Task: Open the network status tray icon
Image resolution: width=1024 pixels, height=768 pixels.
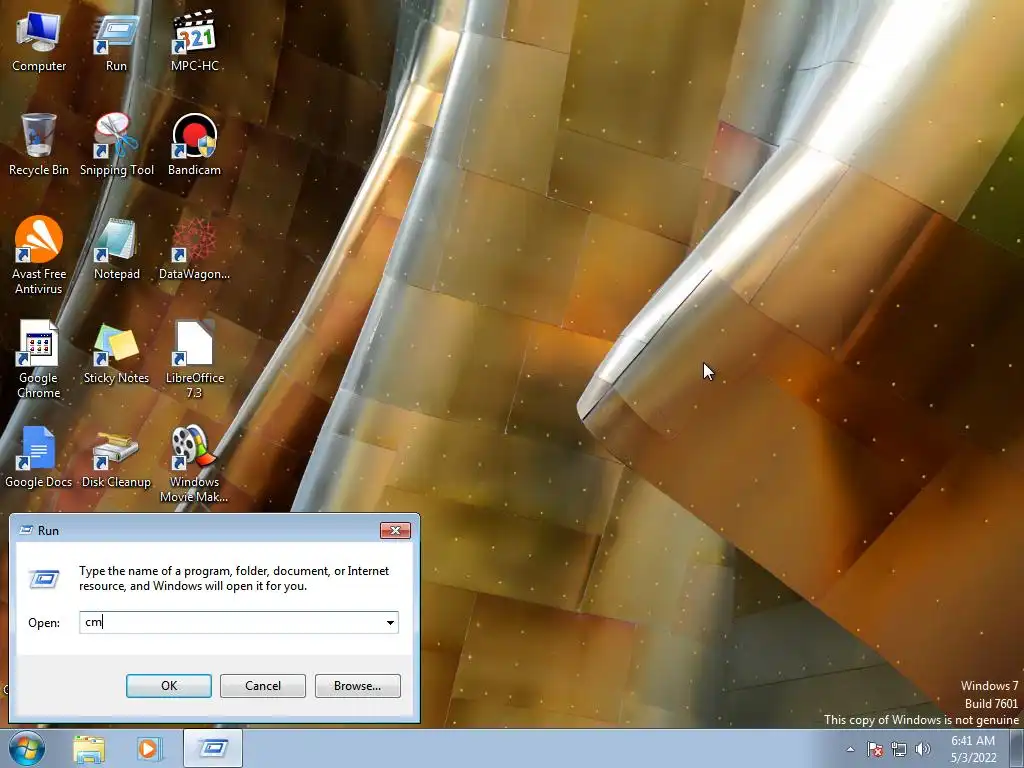Action: pyautogui.click(x=899, y=749)
